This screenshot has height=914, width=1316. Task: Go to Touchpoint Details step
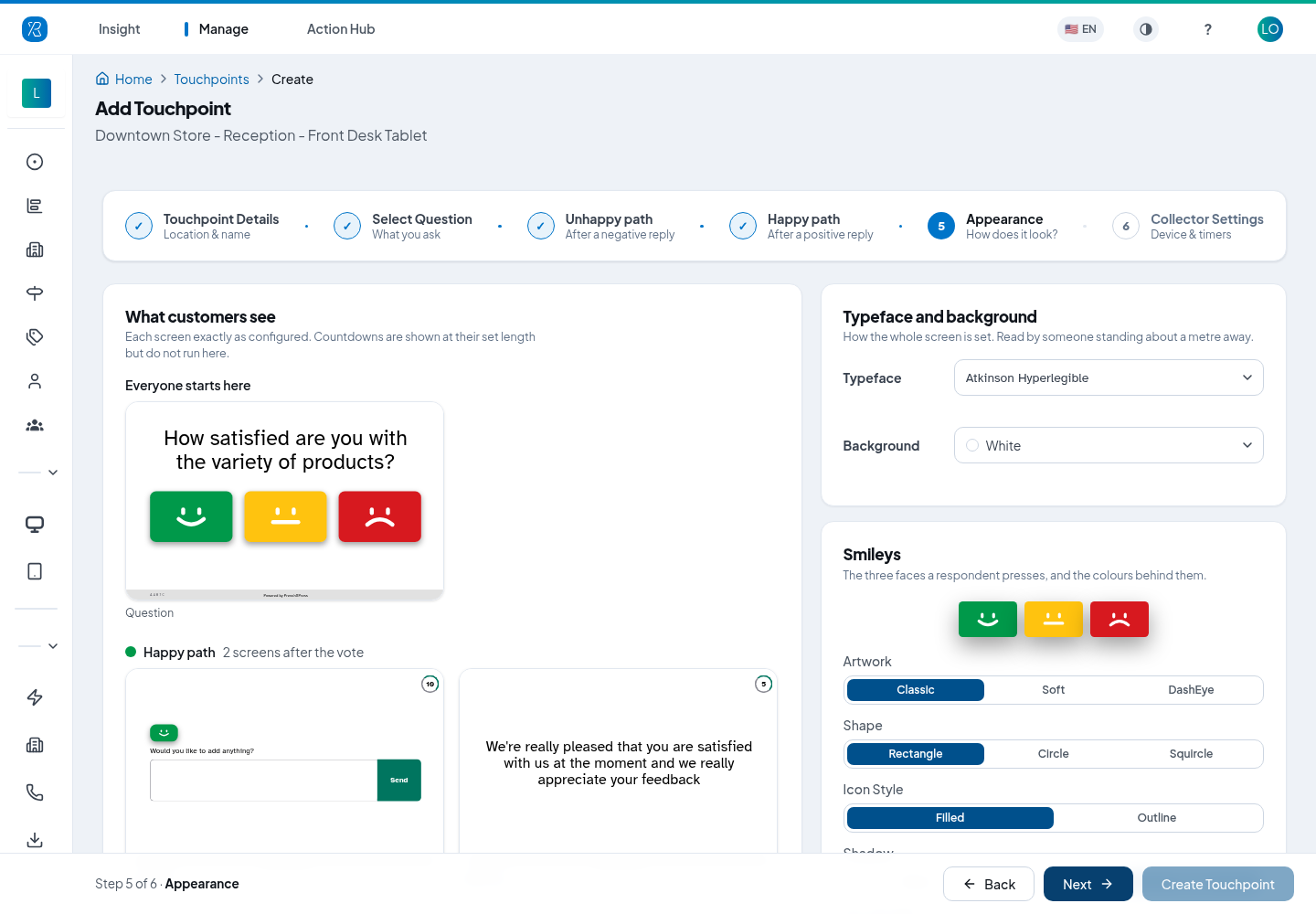click(202, 226)
